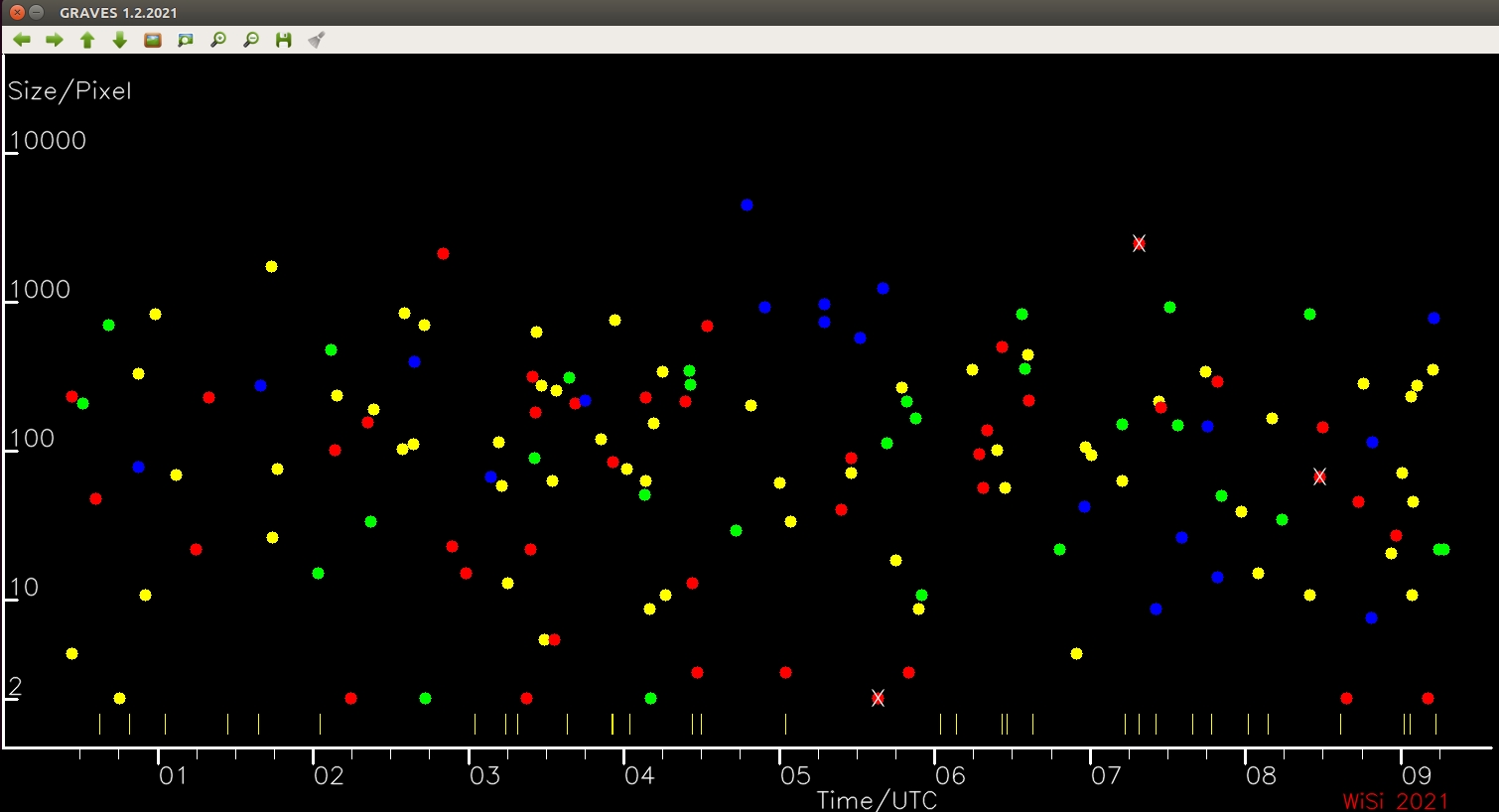This screenshot has height=812, width=1499.
Task: Zoom in with the plus magnifier icon
Action: pos(218,40)
